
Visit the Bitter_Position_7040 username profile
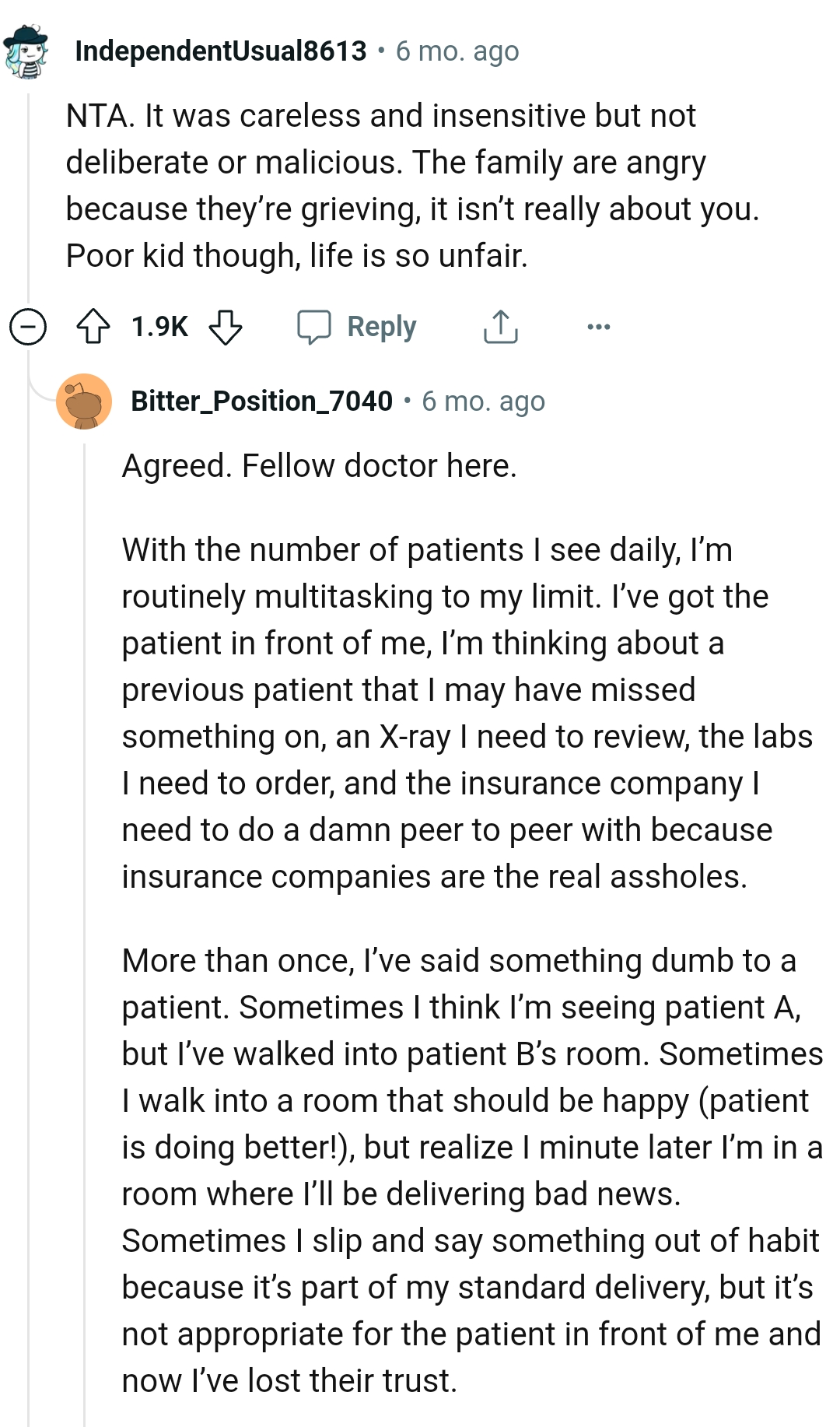(x=261, y=401)
